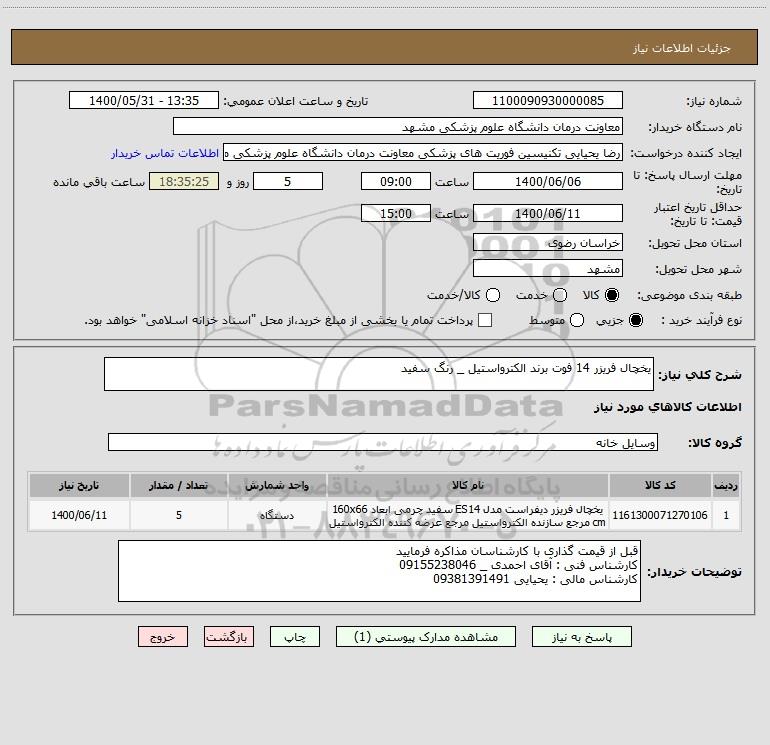Click delivery city field مشهد
Image resolution: width=770 pixels, height=745 pixels.
click(548, 269)
